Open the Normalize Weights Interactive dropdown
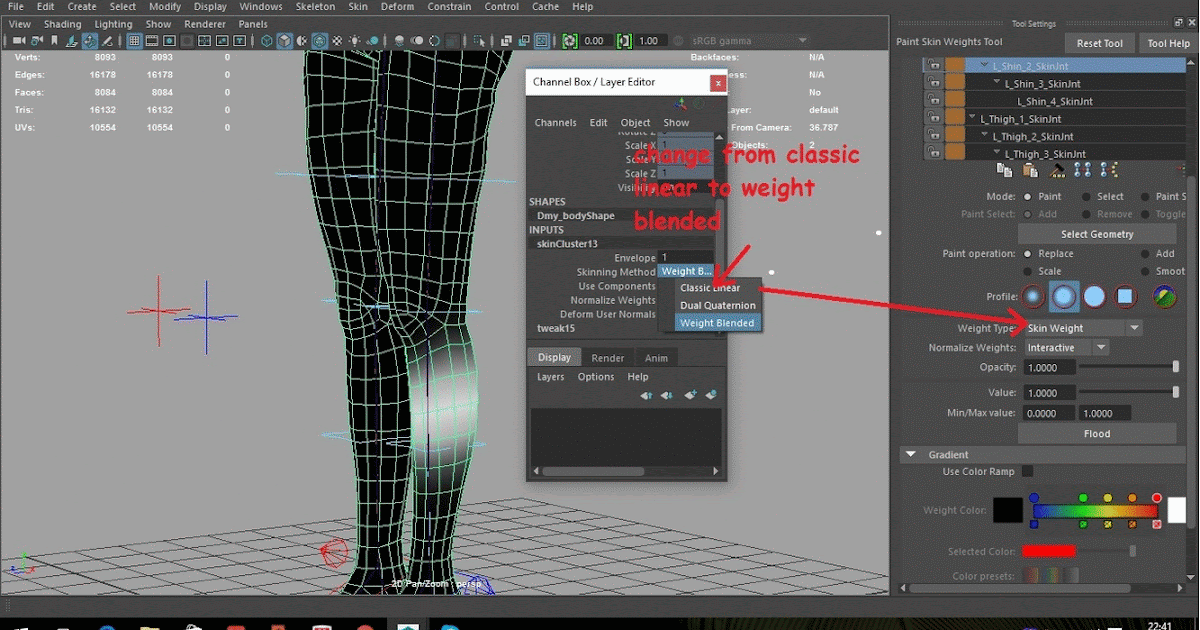The width and height of the screenshot is (1200, 630). point(1065,347)
